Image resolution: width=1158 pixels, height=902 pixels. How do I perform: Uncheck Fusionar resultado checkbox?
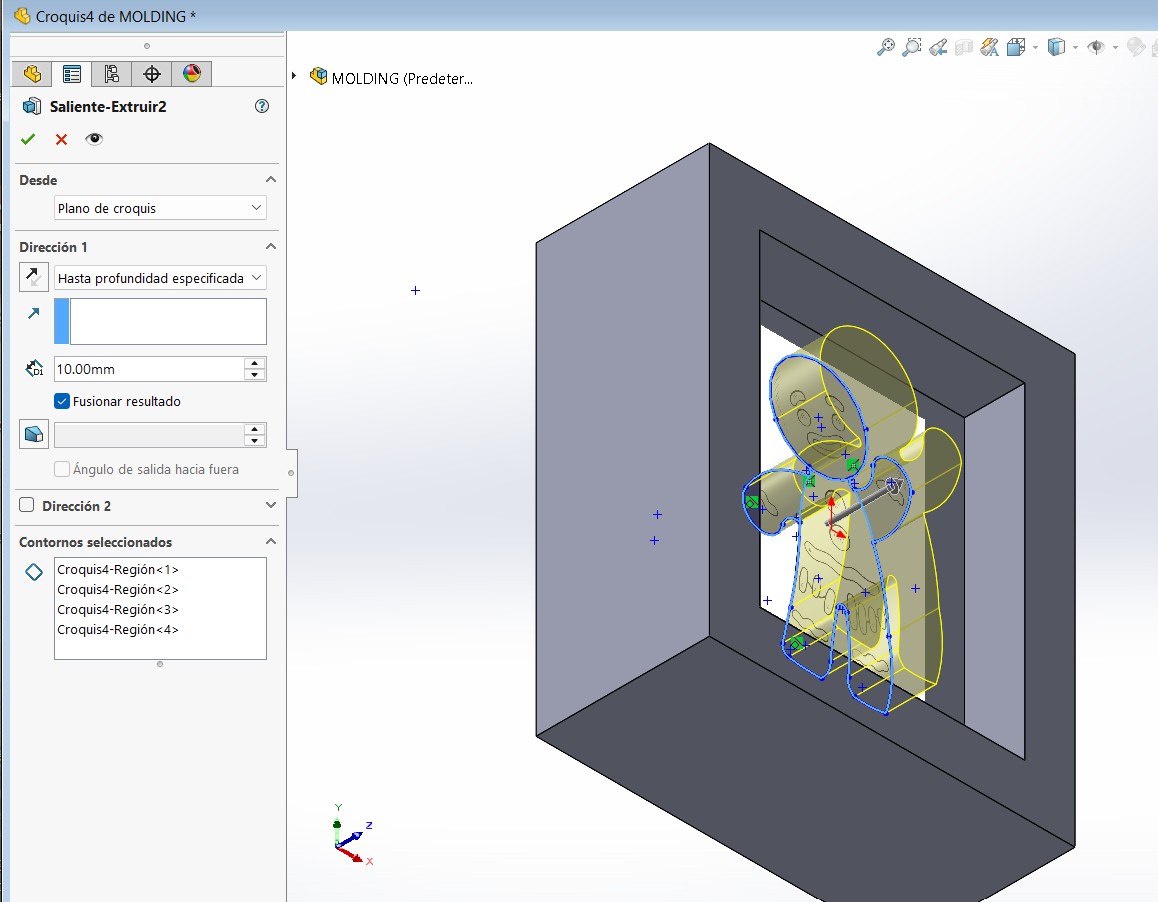[x=62, y=401]
